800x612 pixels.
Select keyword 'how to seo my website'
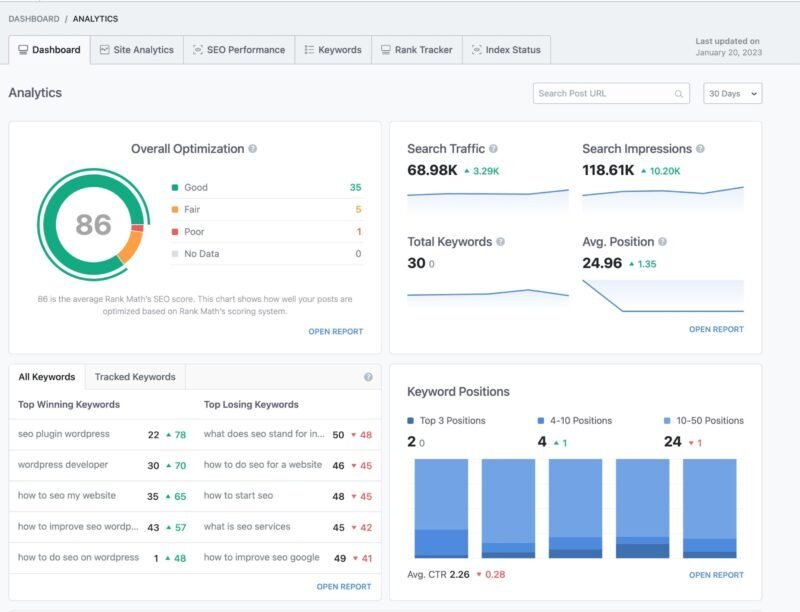[x=67, y=496]
